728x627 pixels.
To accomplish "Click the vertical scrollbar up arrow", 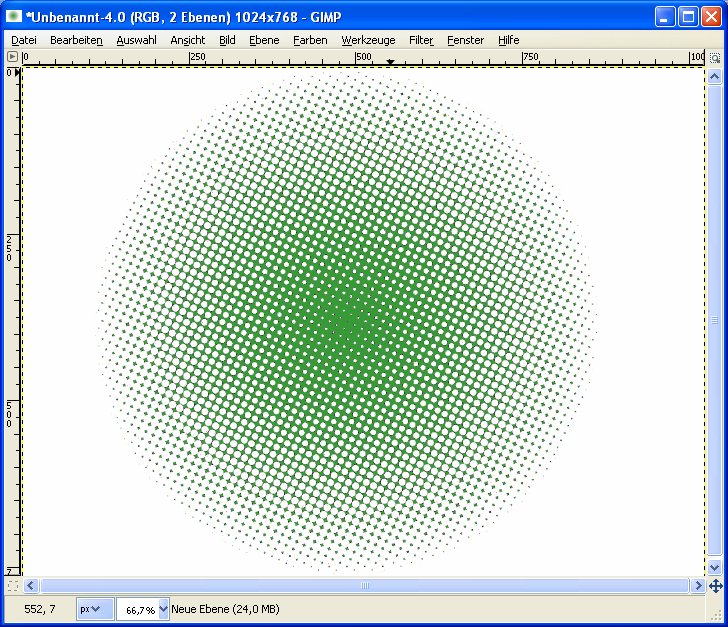I will tap(715, 76).
